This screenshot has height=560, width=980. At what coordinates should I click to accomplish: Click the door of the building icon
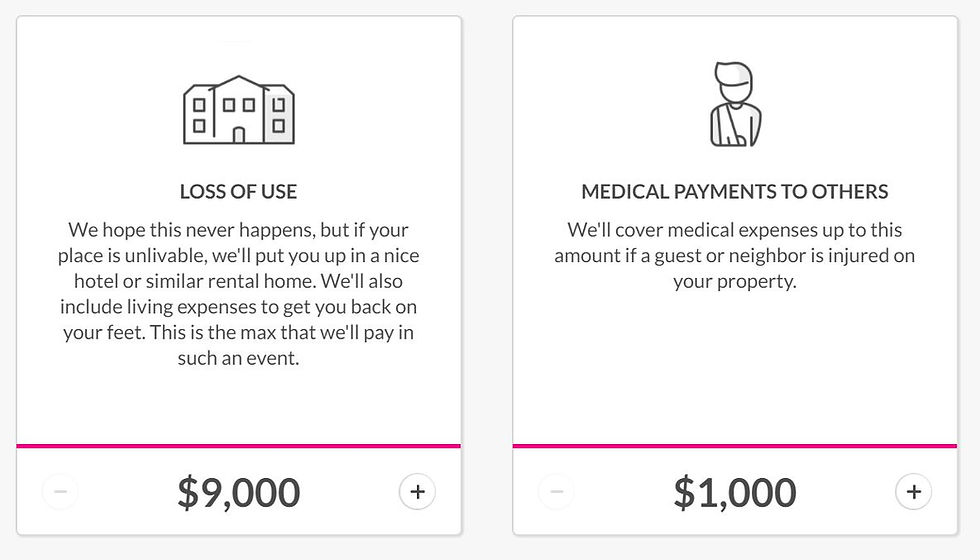pos(239,135)
